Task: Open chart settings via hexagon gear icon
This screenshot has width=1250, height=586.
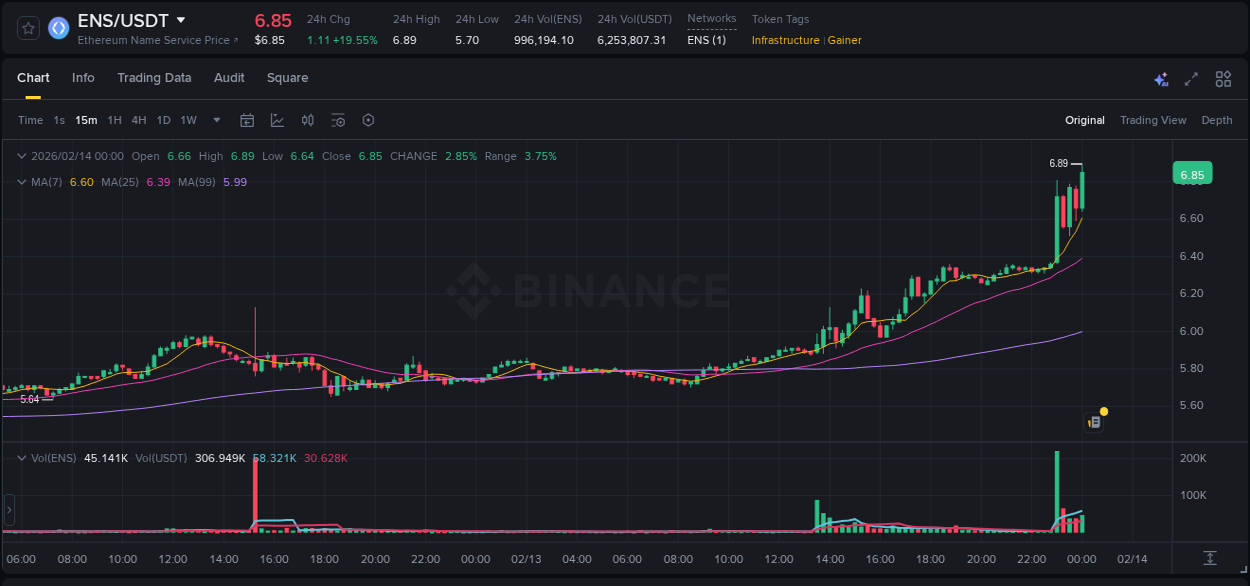Action: click(368, 119)
